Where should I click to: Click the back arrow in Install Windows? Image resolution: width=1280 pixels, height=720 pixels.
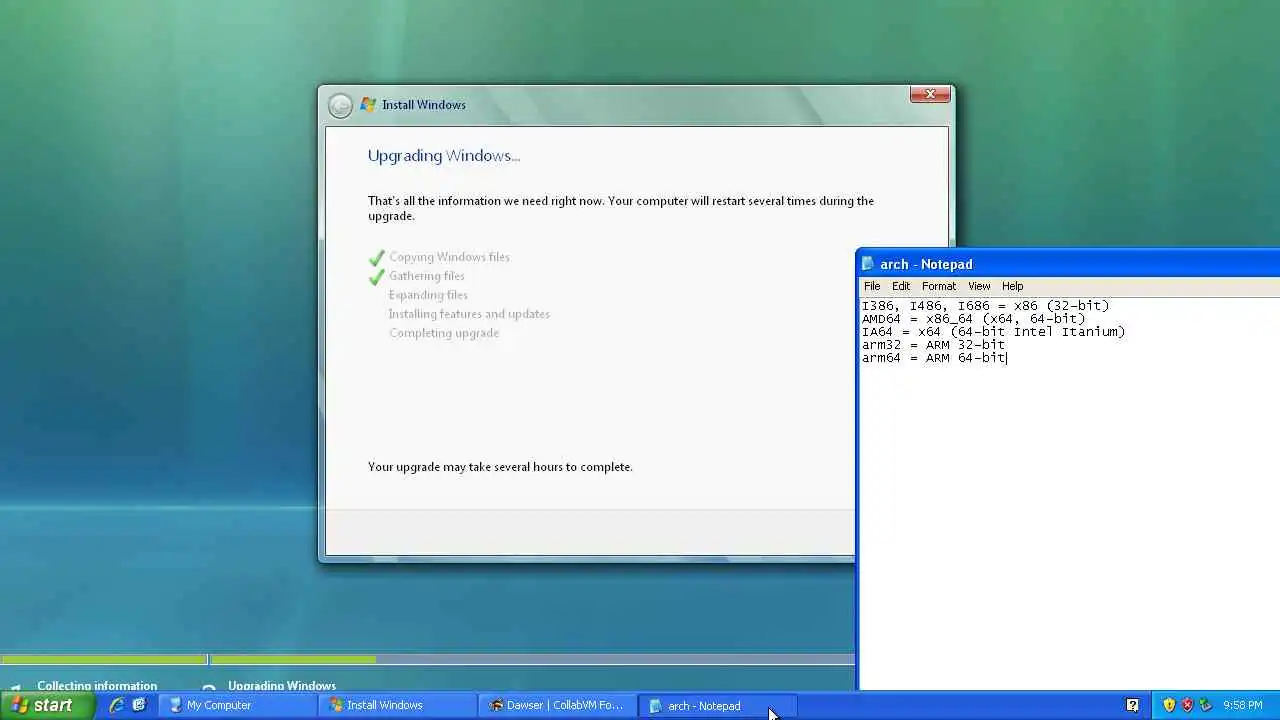tap(340, 105)
